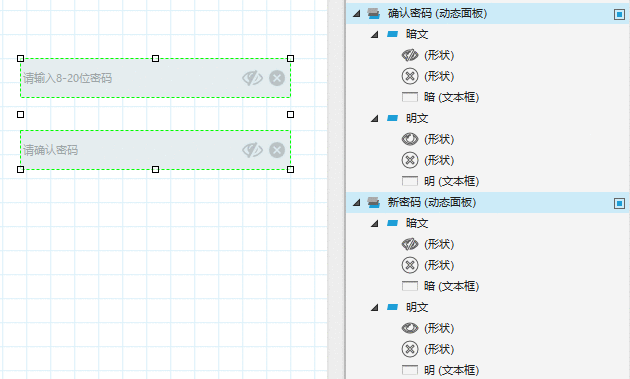Screen dimensions: 630x379
Task: Collapse the 新密码 (动态面板) tree node
Action: [x=356, y=203]
